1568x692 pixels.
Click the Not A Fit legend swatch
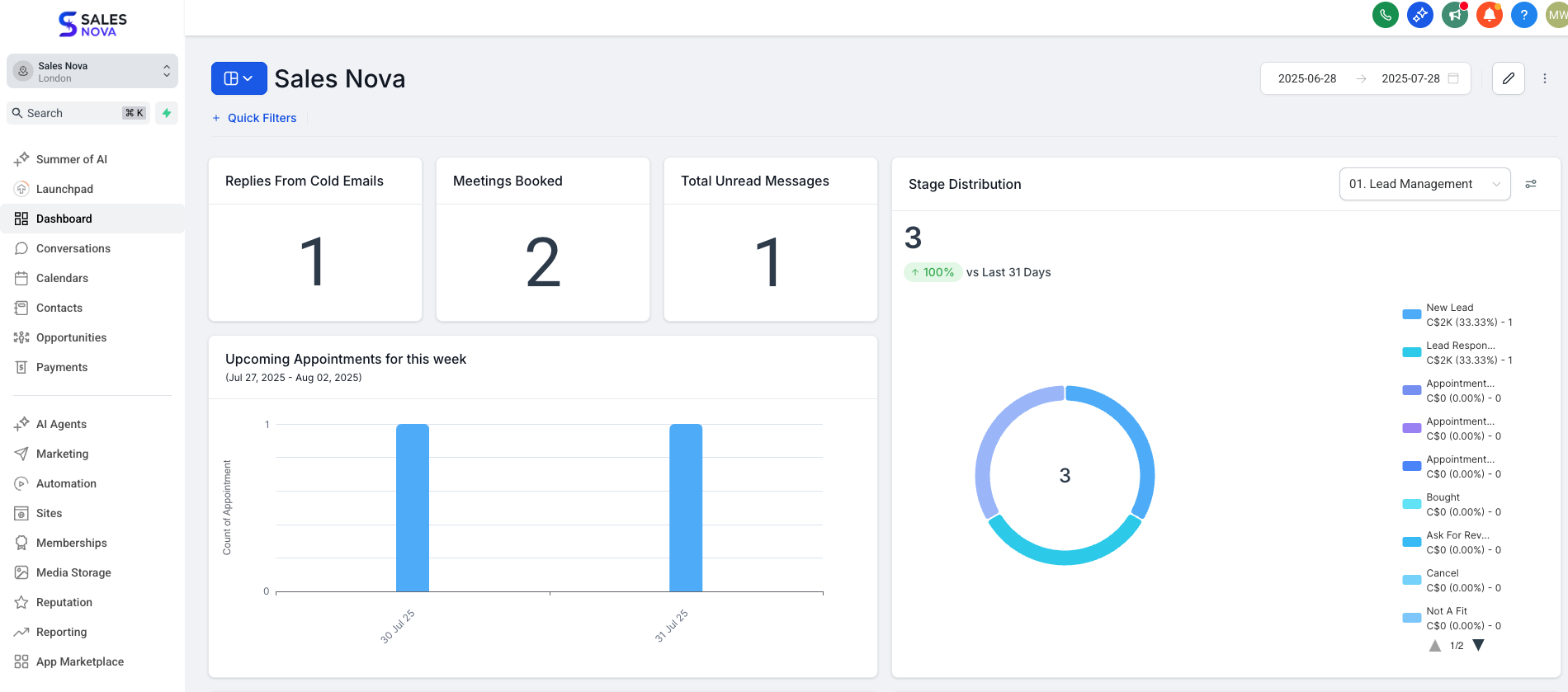click(x=1412, y=618)
